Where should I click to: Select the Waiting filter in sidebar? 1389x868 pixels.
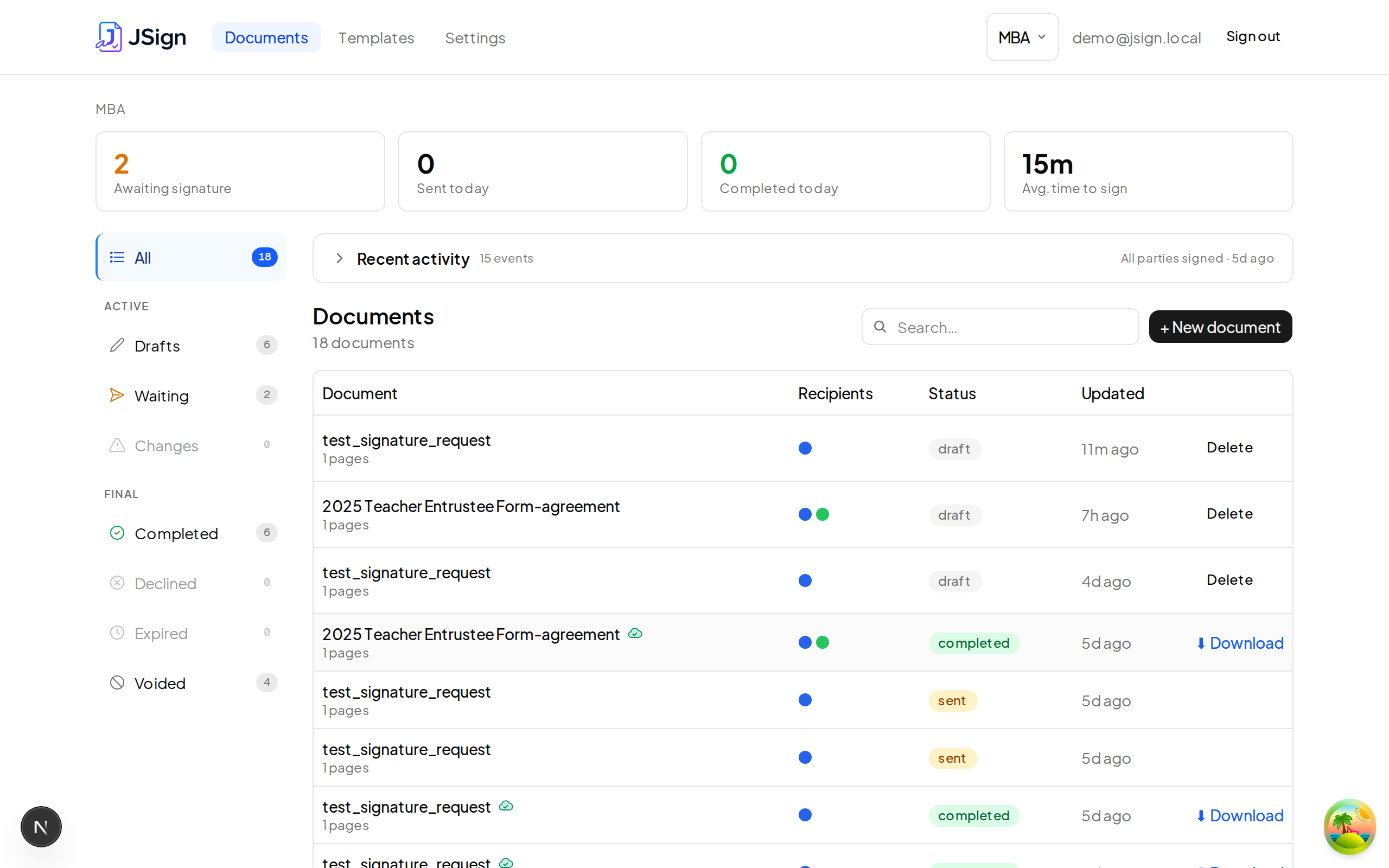(191, 395)
